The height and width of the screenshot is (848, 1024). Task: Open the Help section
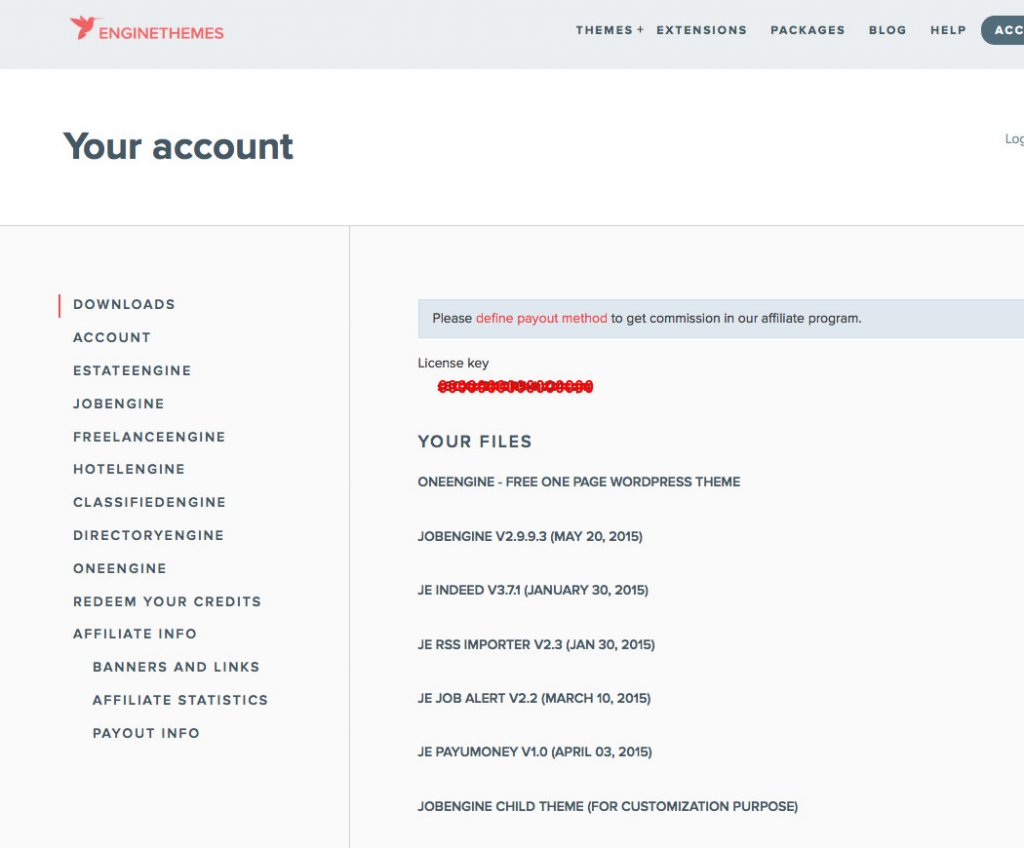[948, 30]
